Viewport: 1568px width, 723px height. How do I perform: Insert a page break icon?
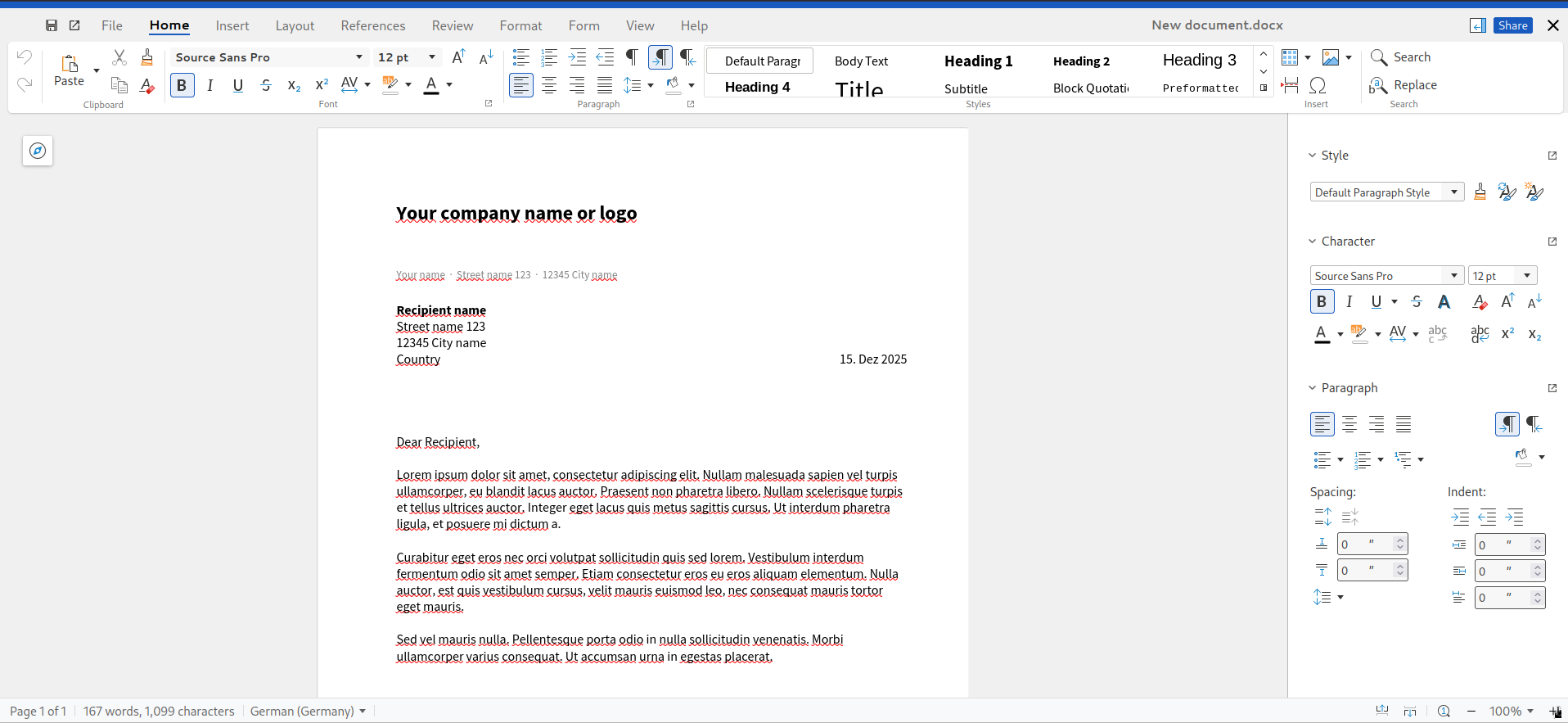pyautogui.click(x=1290, y=85)
